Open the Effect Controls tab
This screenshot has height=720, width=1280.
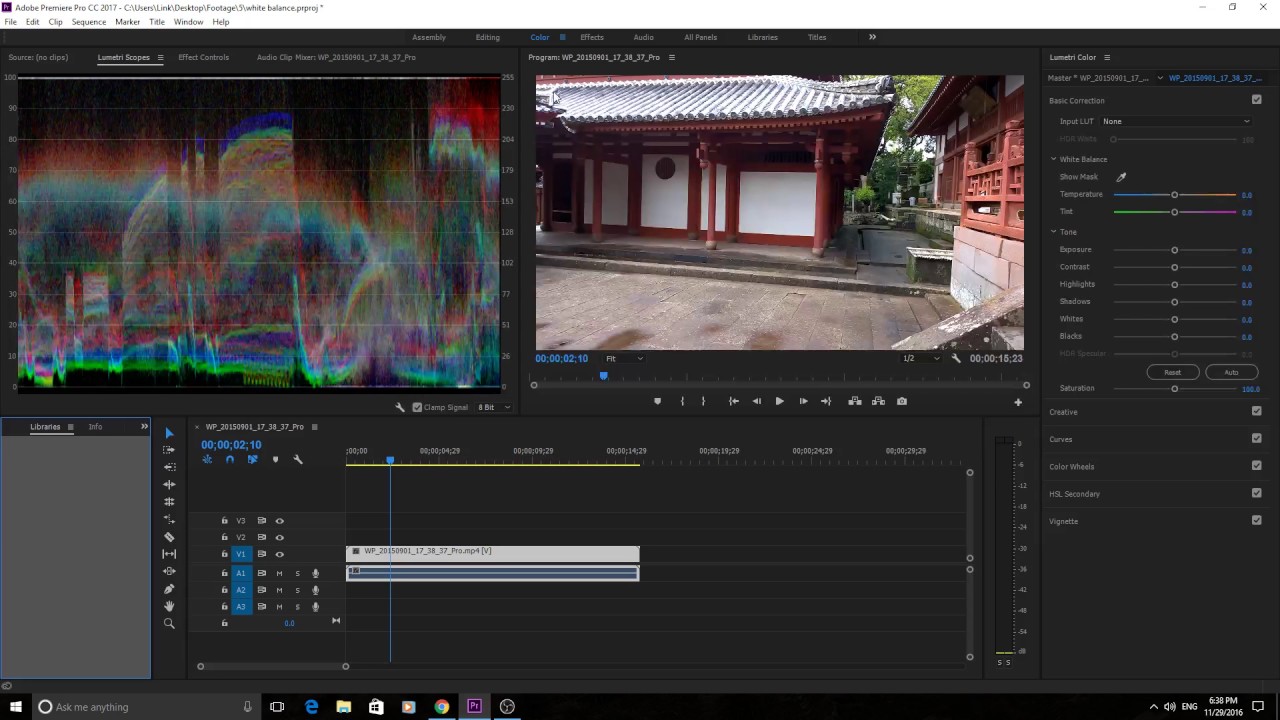203,57
